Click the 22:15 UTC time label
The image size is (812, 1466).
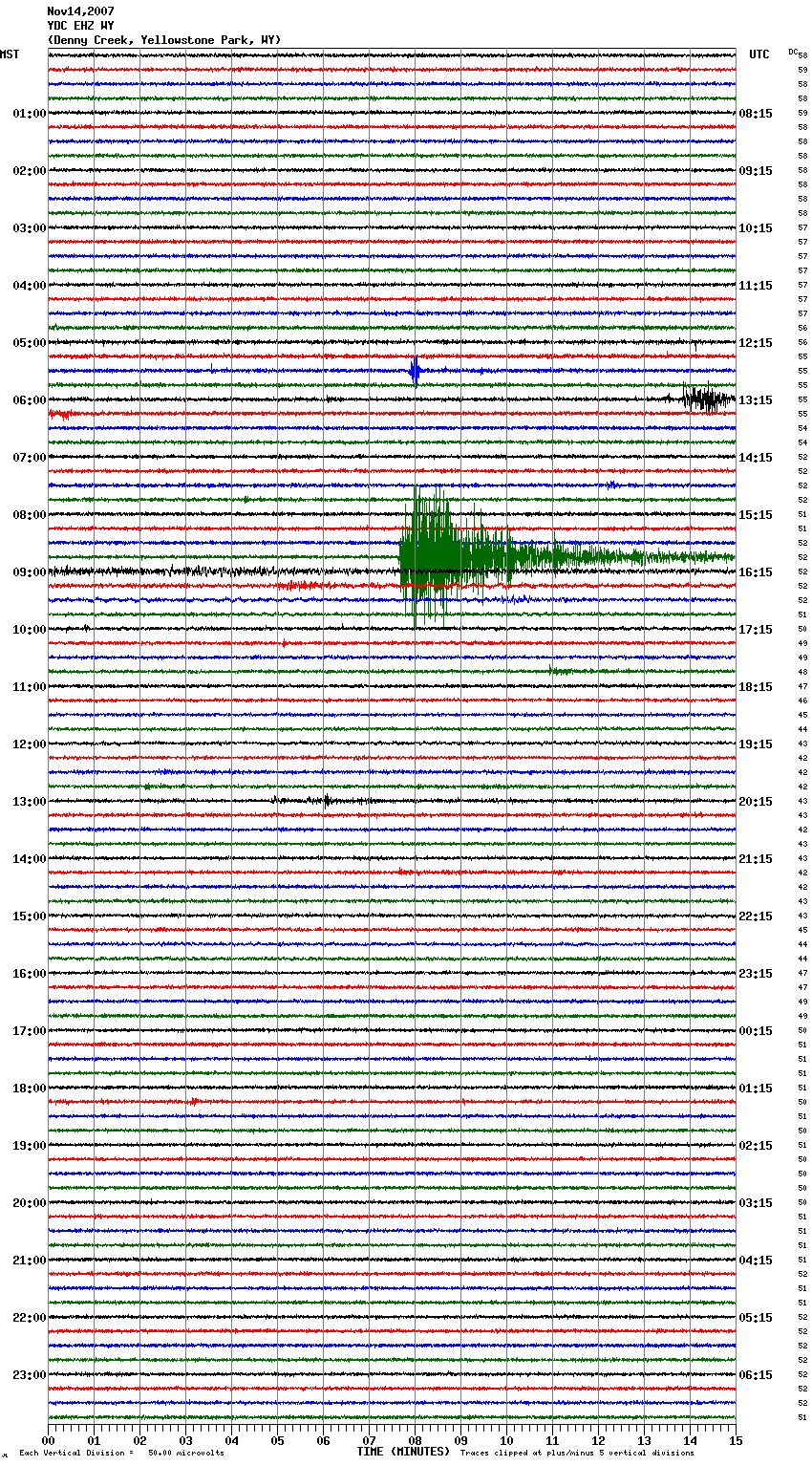pyautogui.click(x=756, y=916)
